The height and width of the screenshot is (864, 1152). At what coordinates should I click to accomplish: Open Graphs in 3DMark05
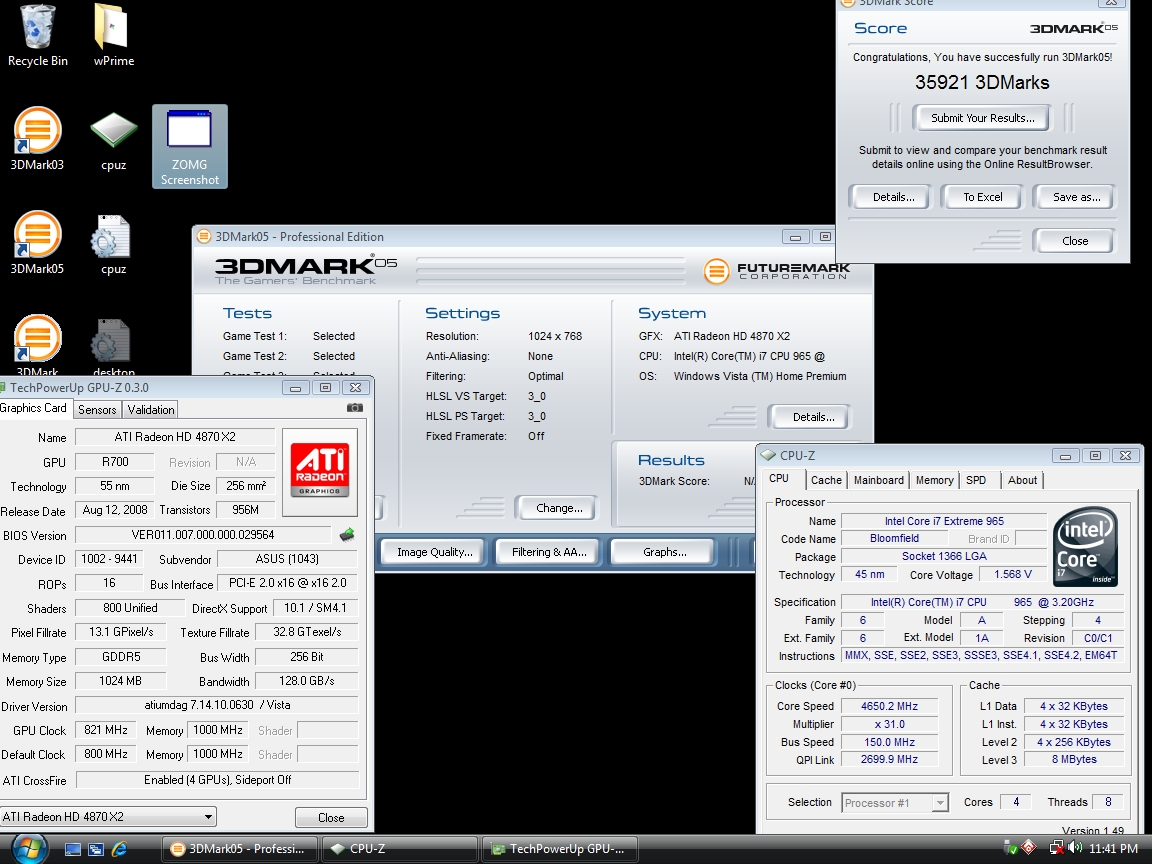pyautogui.click(x=664, y=552)
